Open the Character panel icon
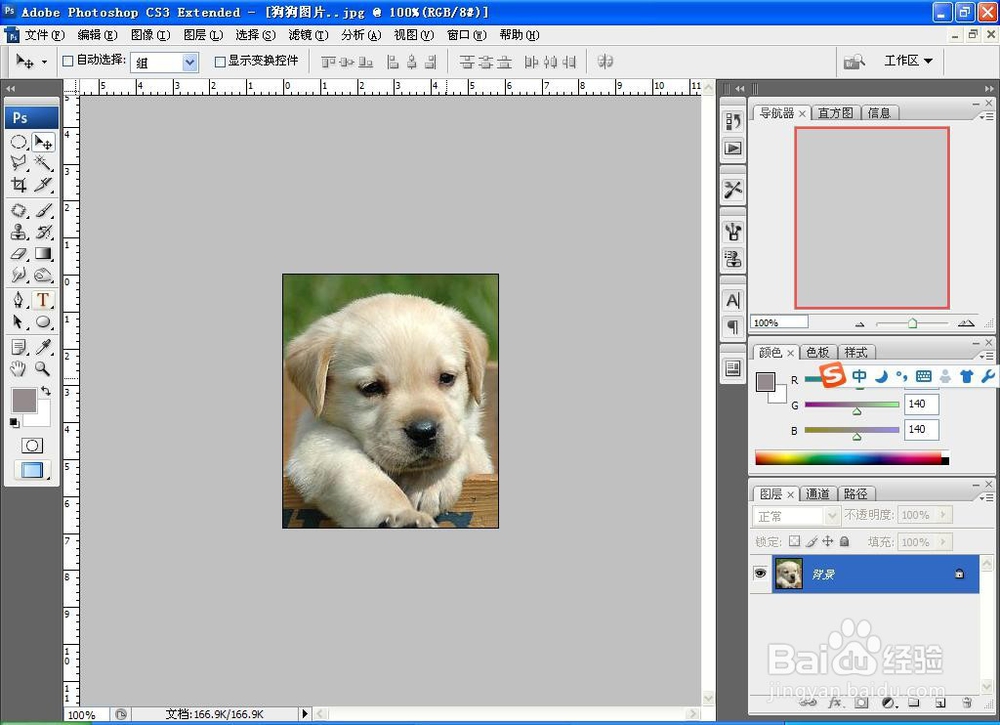 (x=733, y=300)
